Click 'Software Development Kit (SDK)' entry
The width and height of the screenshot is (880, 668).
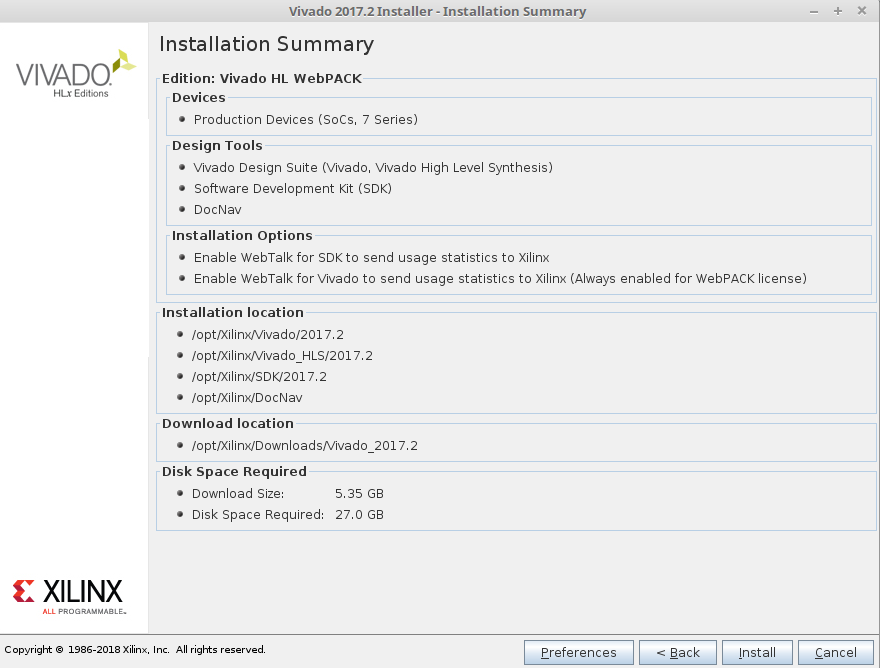[x=292, y=189]
